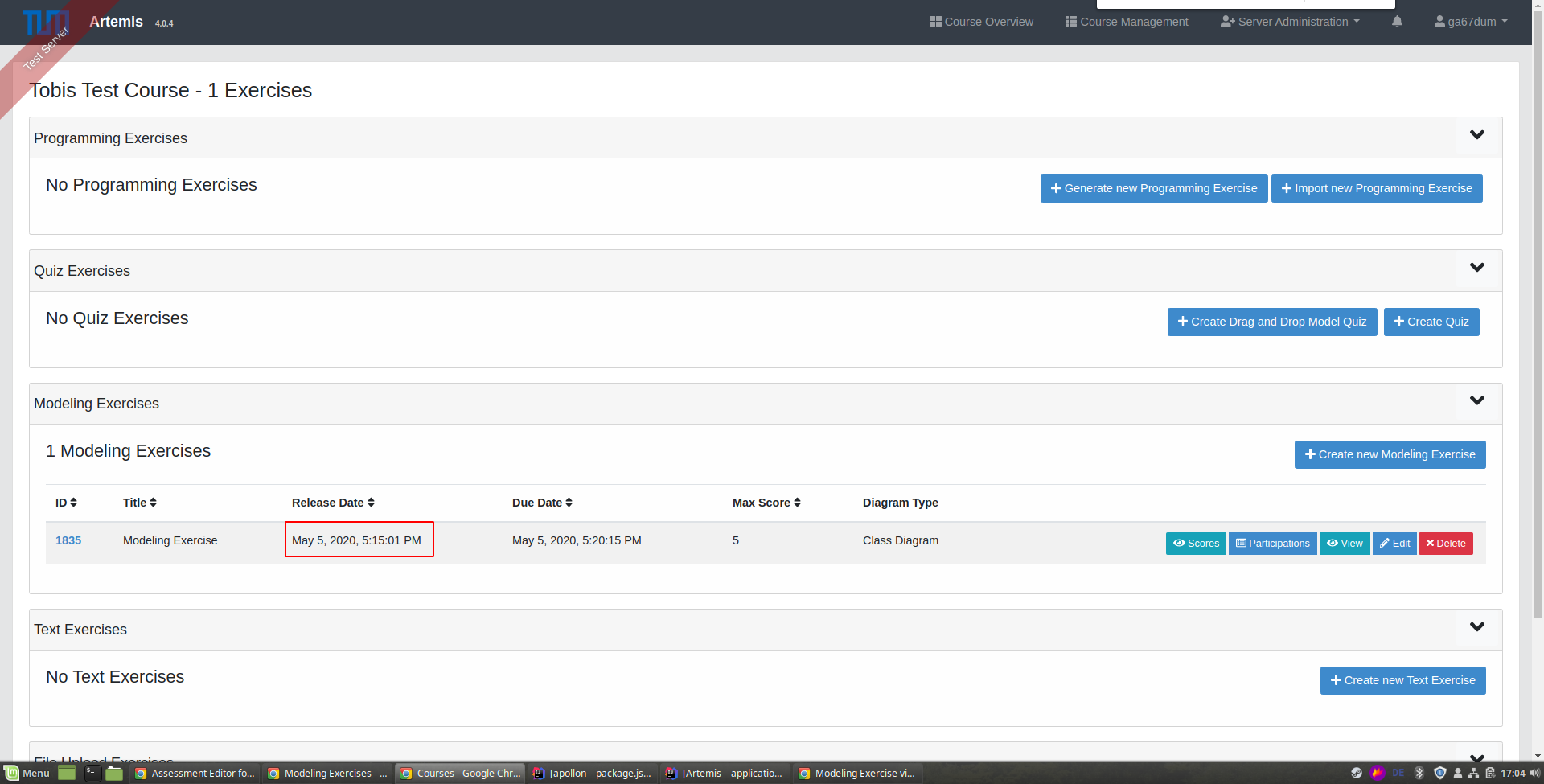Collapse the Programming Exercises section
The image size is (1544, 784).
(1477, 134)
